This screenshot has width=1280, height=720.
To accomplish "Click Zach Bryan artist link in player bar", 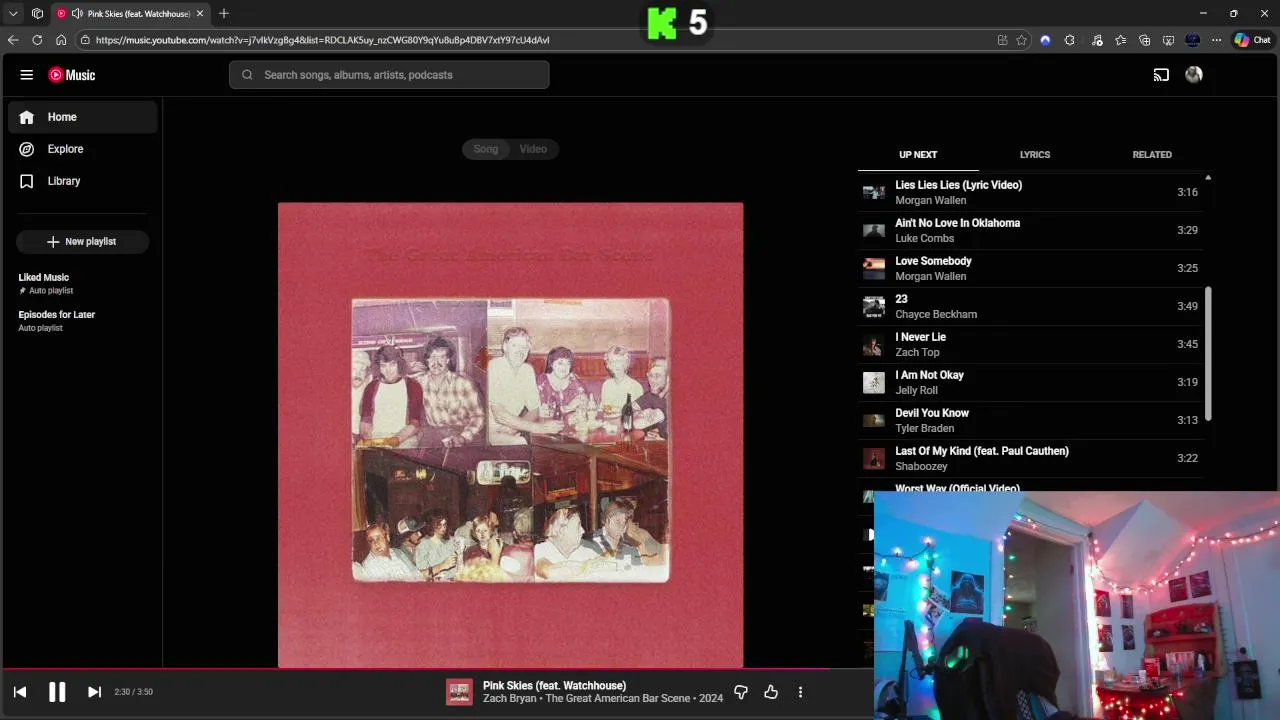I will (x=510, y=699).
